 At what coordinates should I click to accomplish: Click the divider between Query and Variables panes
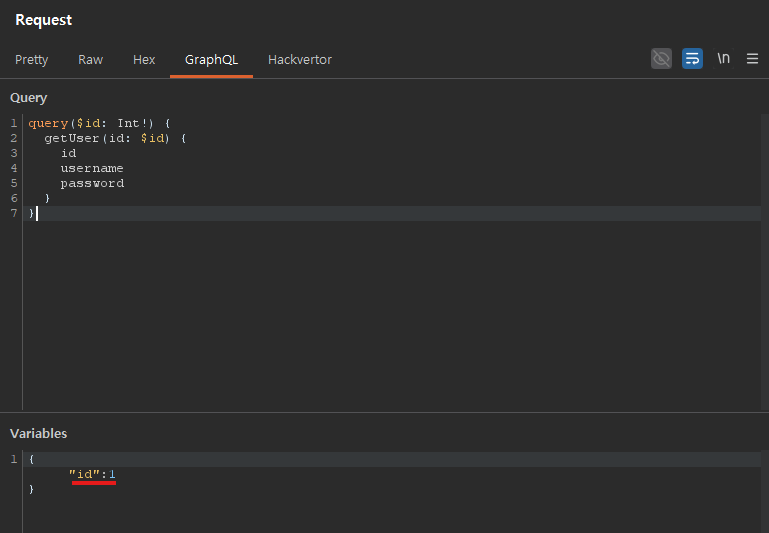coord(384,412)
